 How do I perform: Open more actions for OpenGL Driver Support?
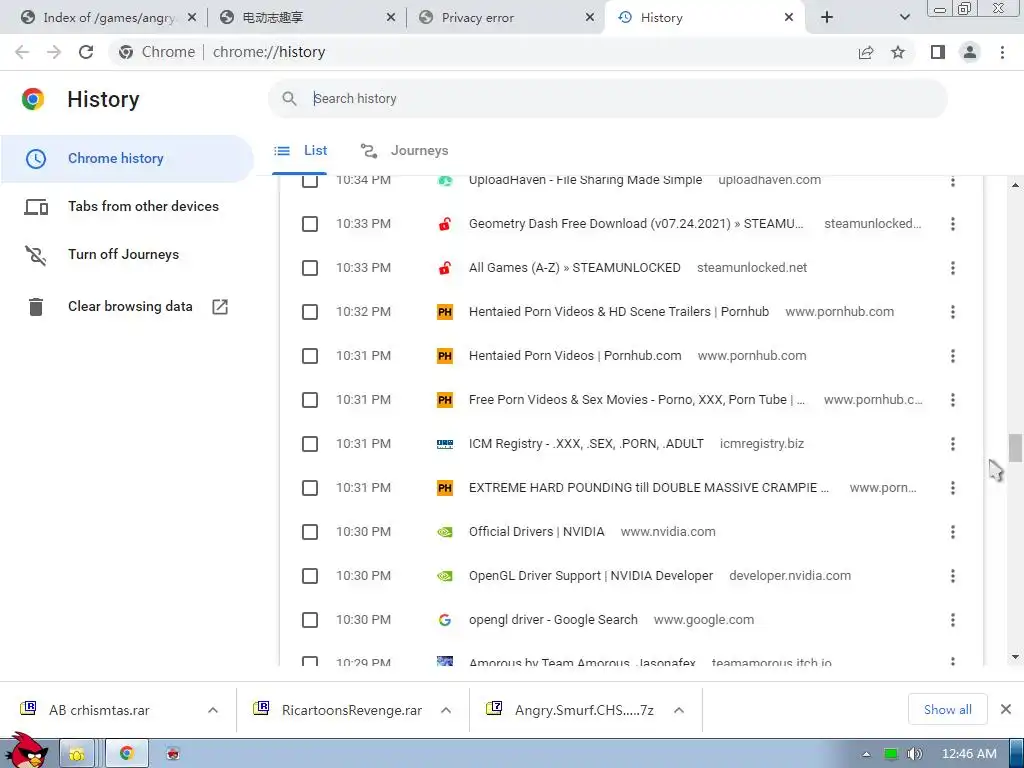[x=953, y=576]
